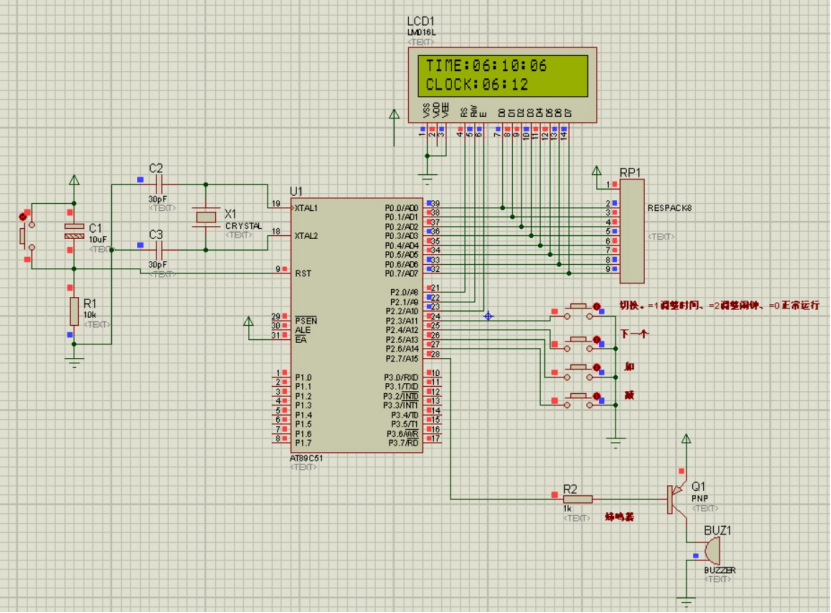The width and height of the screenshot is (831, 613).
Task: Select ground symbol below the LCD
Action: [x=427, y=177]
